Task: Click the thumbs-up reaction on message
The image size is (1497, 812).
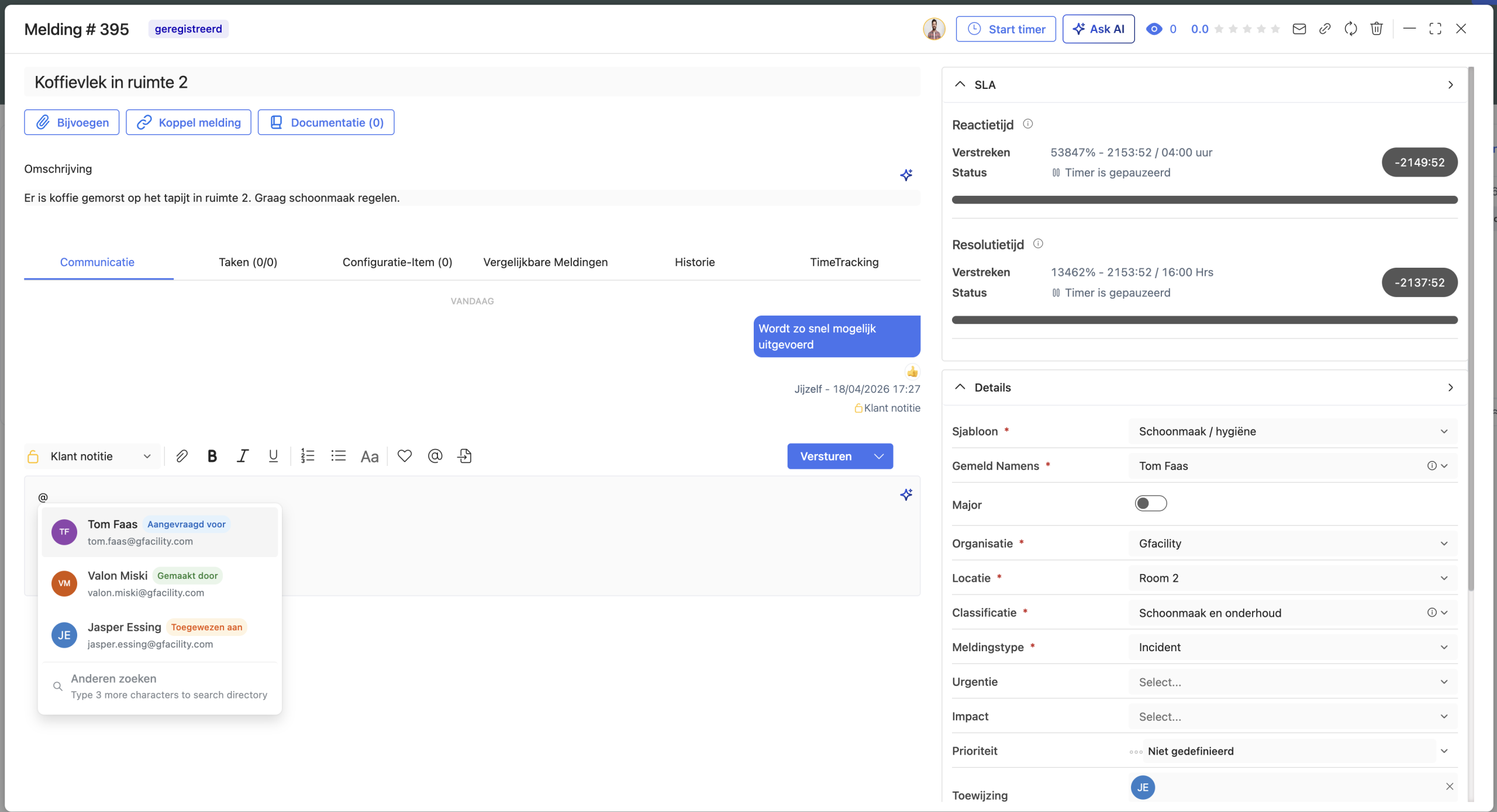Action: [x=912, y=372]
